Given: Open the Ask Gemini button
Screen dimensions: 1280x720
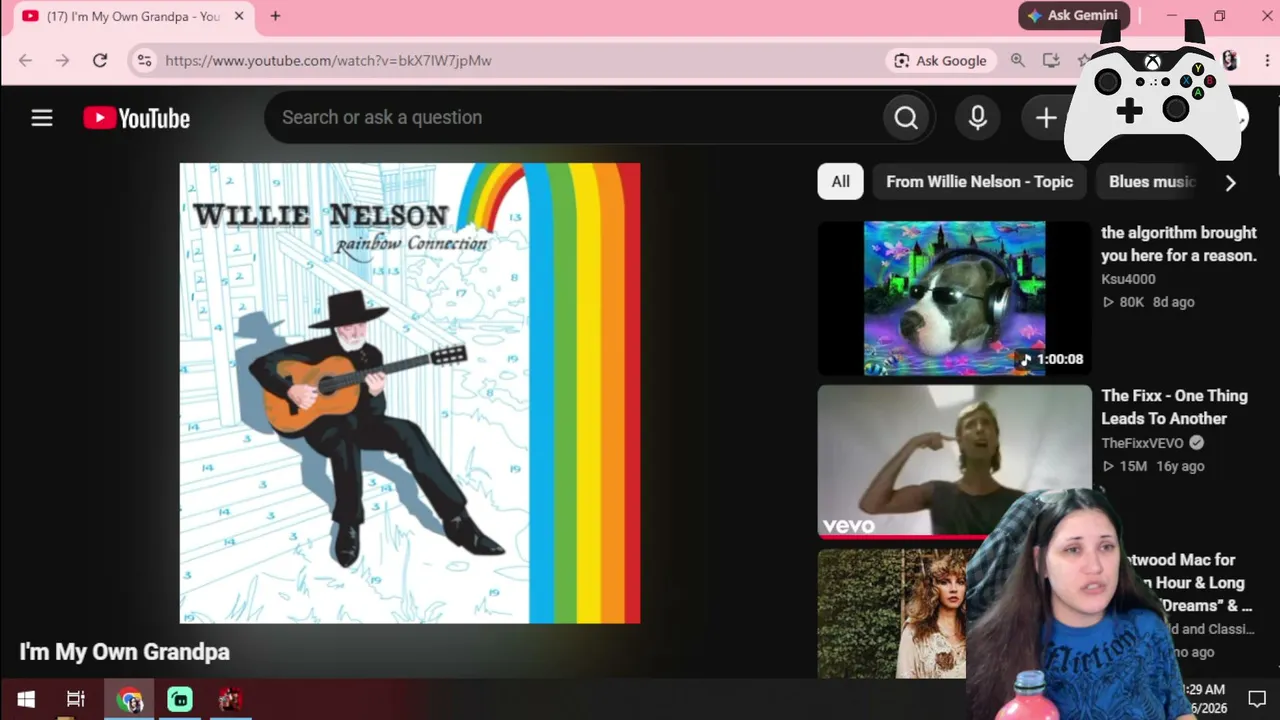Looking at the screenshot, I should pos(1074,16).
